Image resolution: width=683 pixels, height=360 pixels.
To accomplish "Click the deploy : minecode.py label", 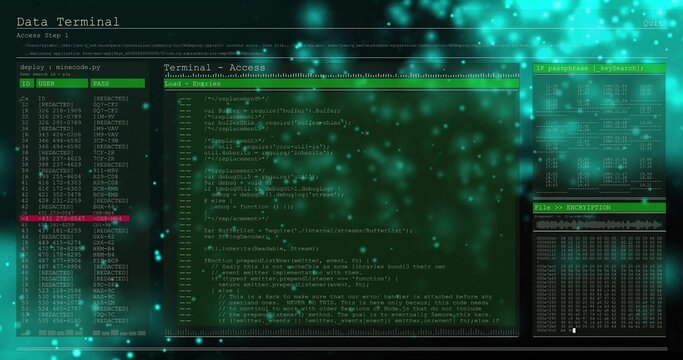I will click(x=60, y=67).
